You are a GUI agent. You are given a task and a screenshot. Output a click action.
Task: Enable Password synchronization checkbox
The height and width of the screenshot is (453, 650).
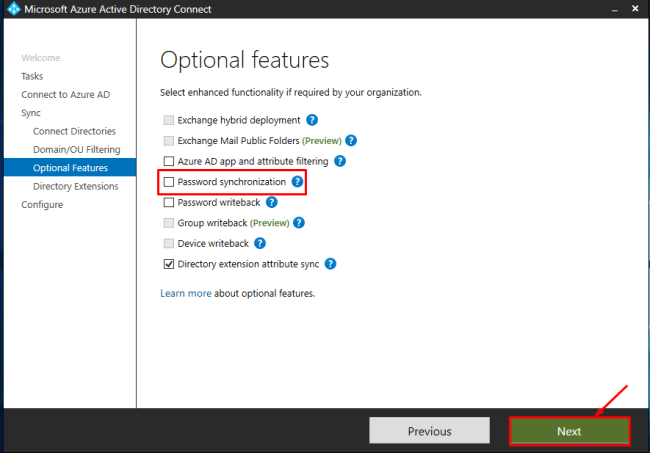(169, 182)
